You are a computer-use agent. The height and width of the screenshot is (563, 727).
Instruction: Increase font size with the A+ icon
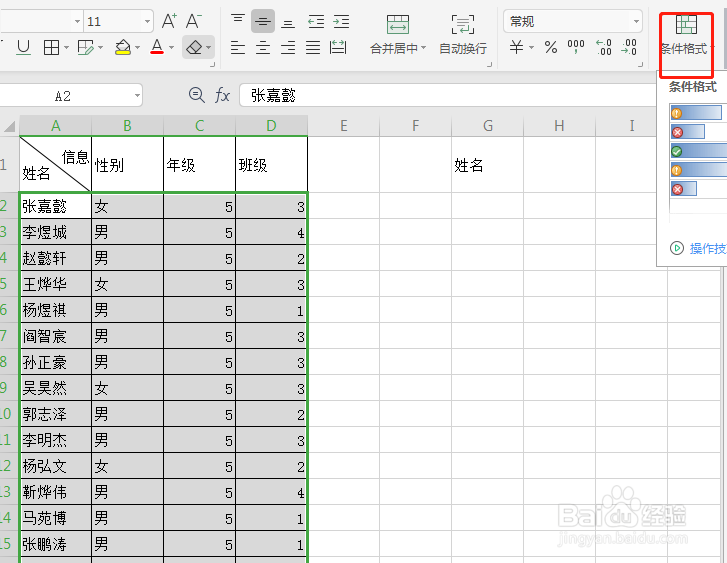pos(169,21)
